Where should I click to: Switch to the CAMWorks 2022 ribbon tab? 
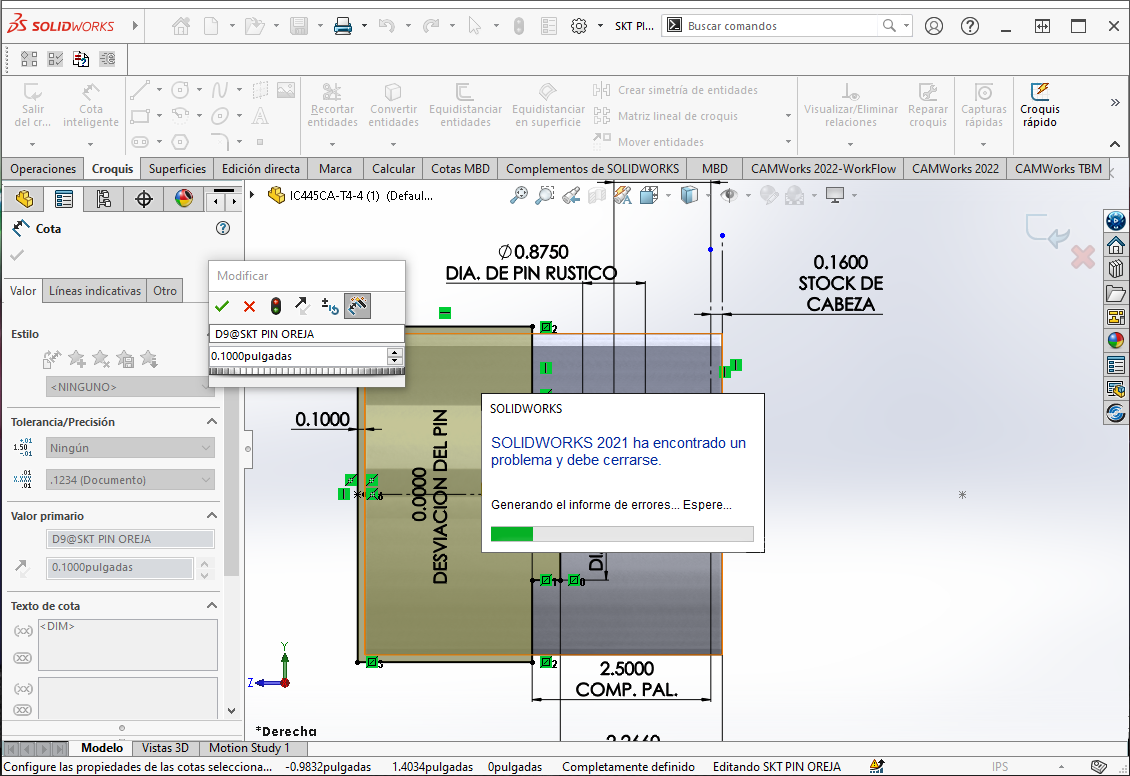tap(956, 169)
